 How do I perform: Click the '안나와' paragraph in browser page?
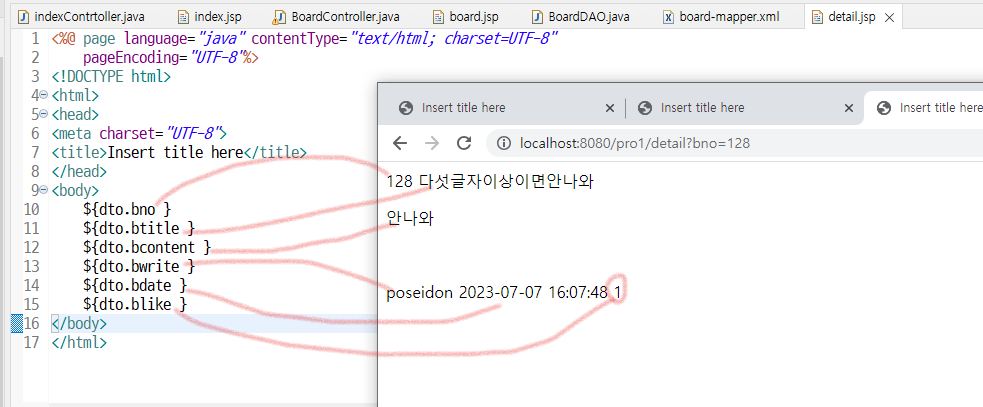pos(410,218)
